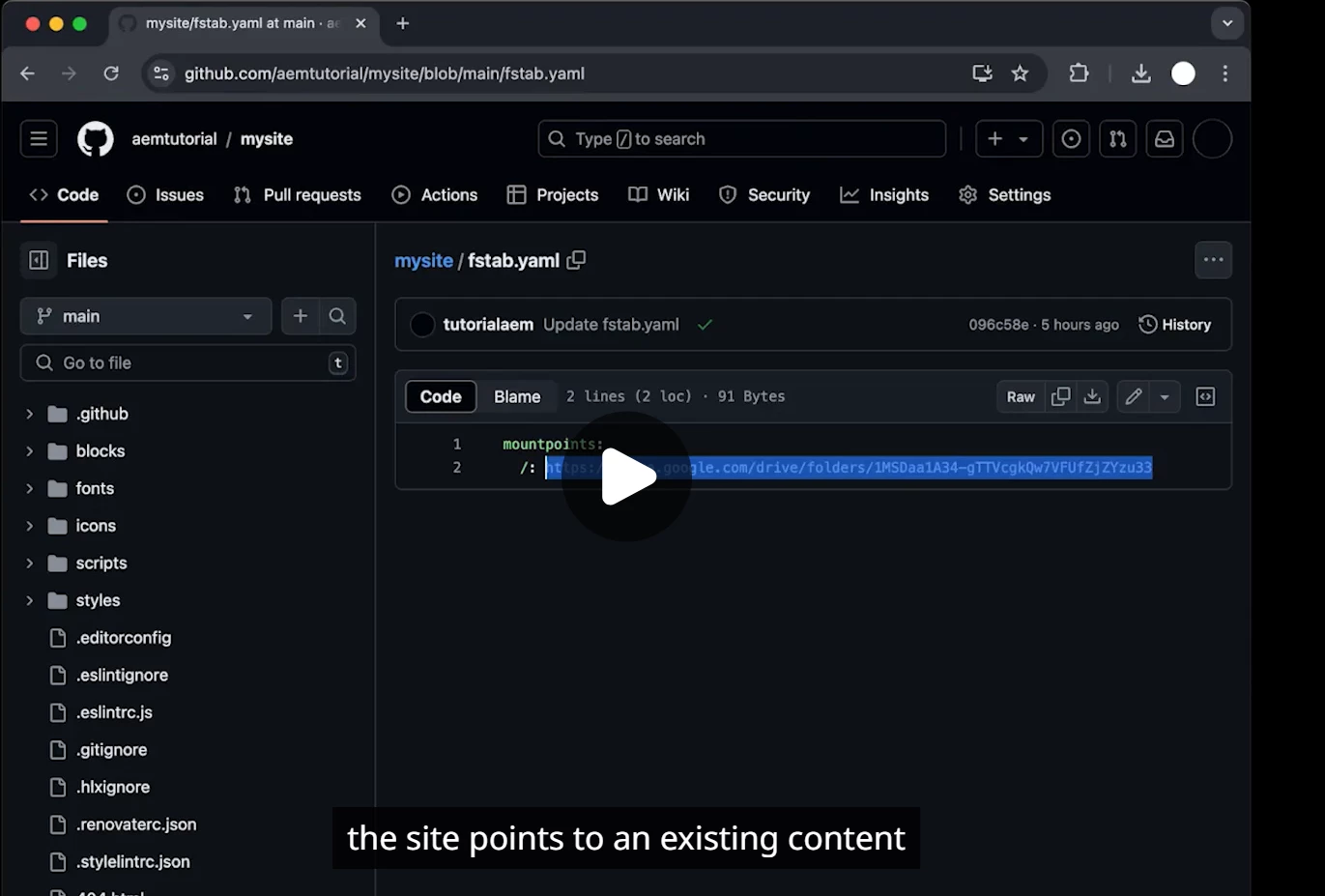The image size is (1325, 896).
Task: Open the 'Create new' plus button
Action: (x=995, y=139)
